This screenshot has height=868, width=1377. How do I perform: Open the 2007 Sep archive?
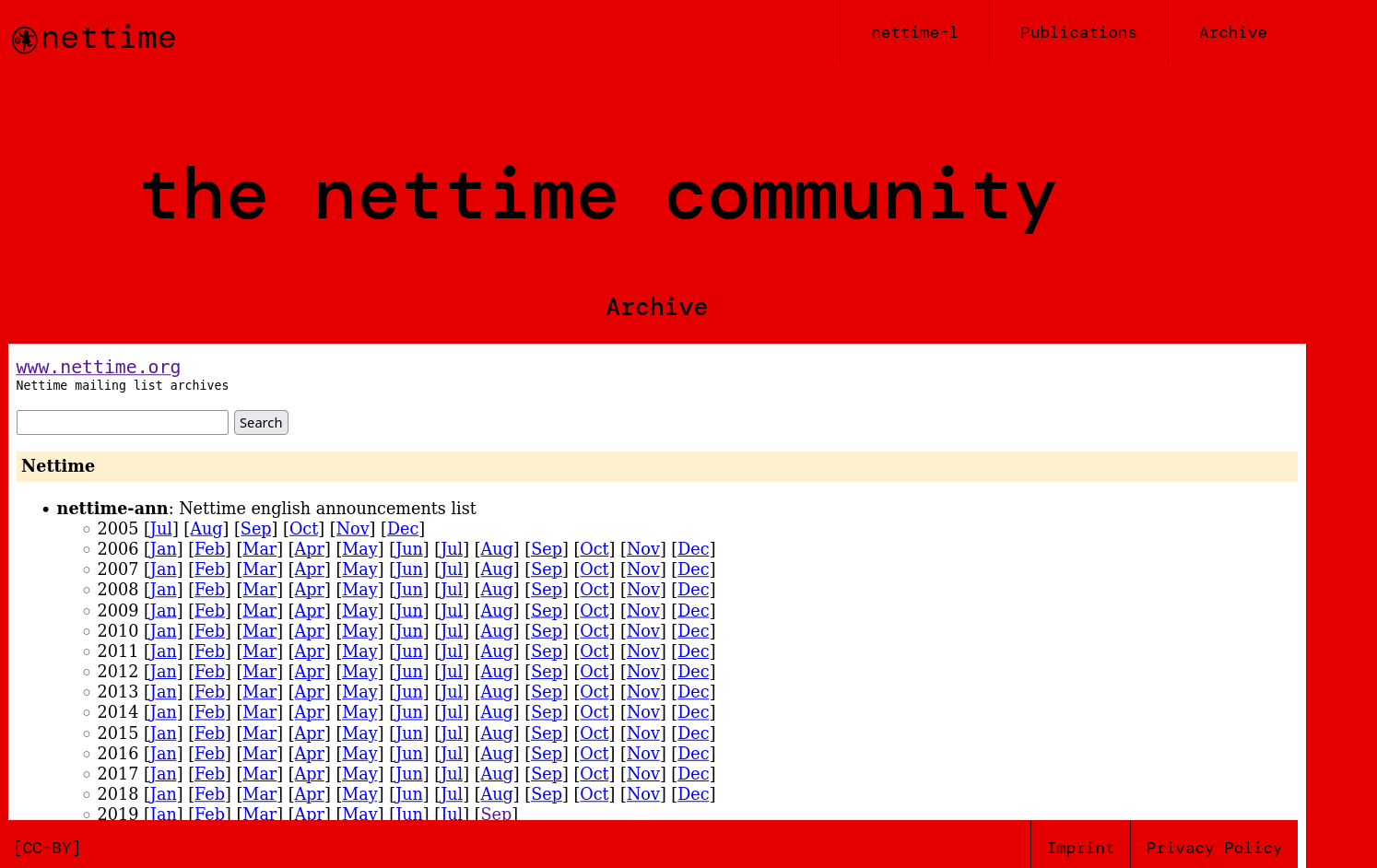coord(547,569)
